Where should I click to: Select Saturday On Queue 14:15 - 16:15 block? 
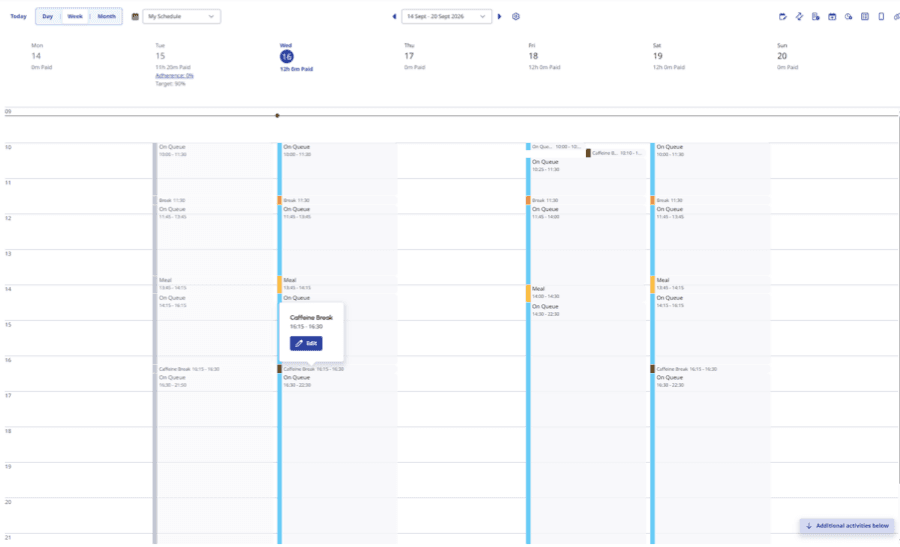[710, 329]
